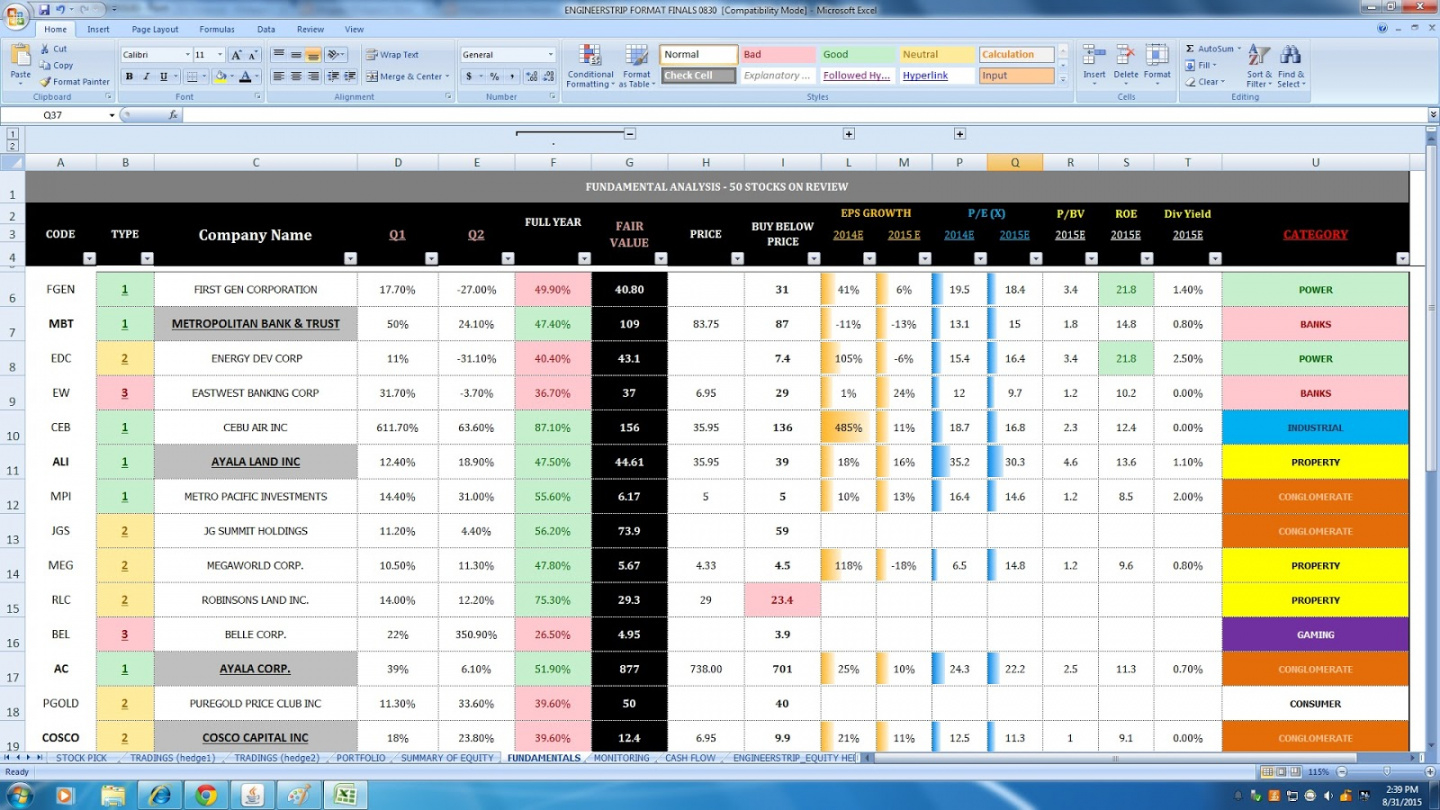Screen dimensions: 1440x810
Task: Click the AutoSum sigma icon
Action: [x=1190, y=49]
